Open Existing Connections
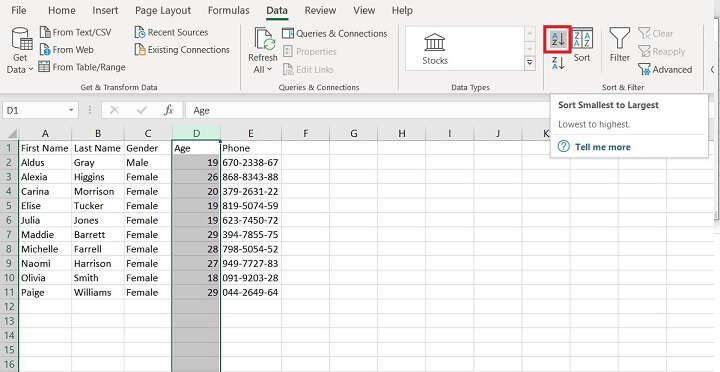This screenshot has width=720, height=372. click(x=182, y=50)
